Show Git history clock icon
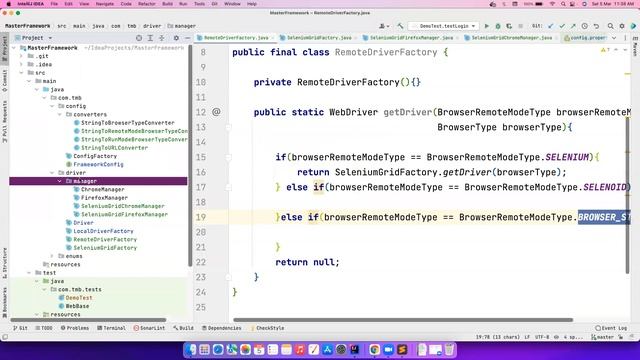 pyautogui.click(x=584, y=26)
